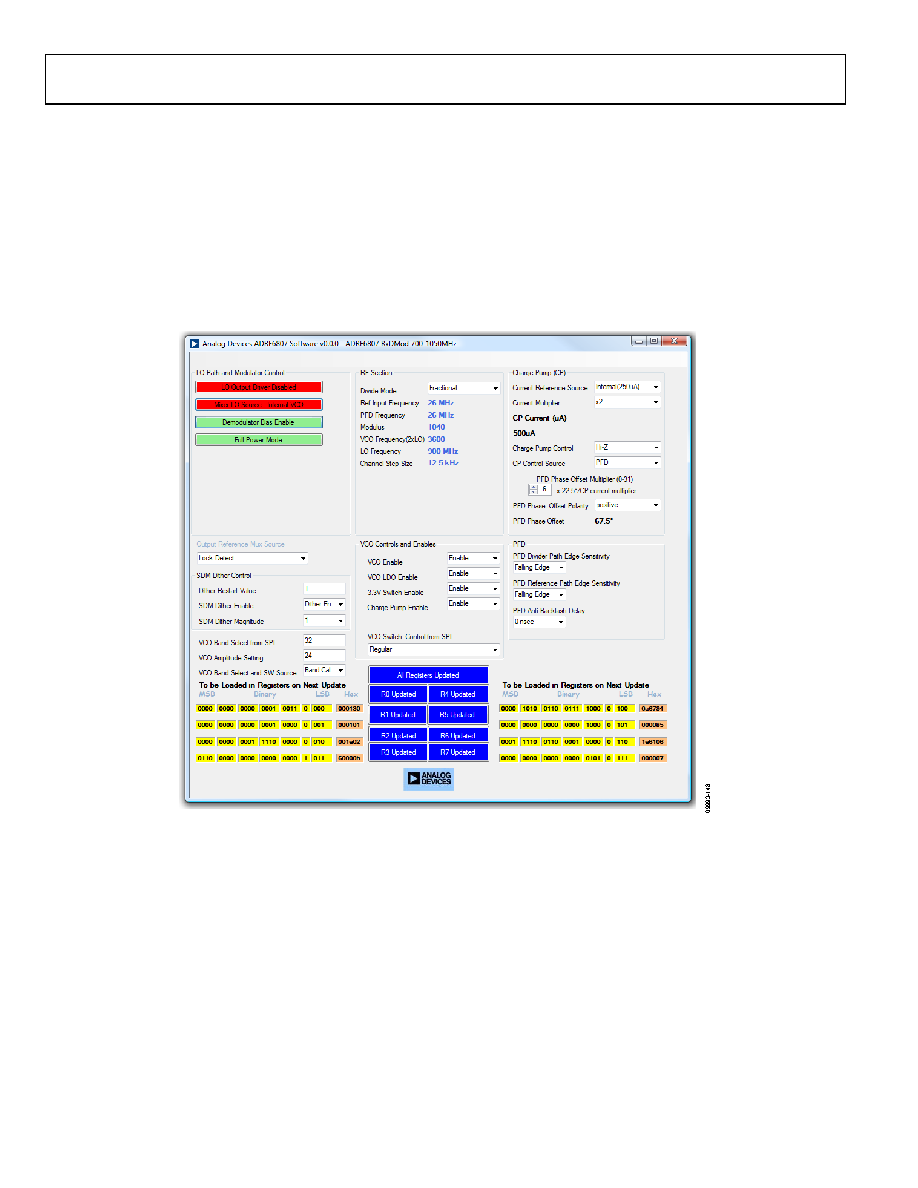Click the R4 Updated button
This screenshot has width=918, height=1188.
[x=458, y=694]
